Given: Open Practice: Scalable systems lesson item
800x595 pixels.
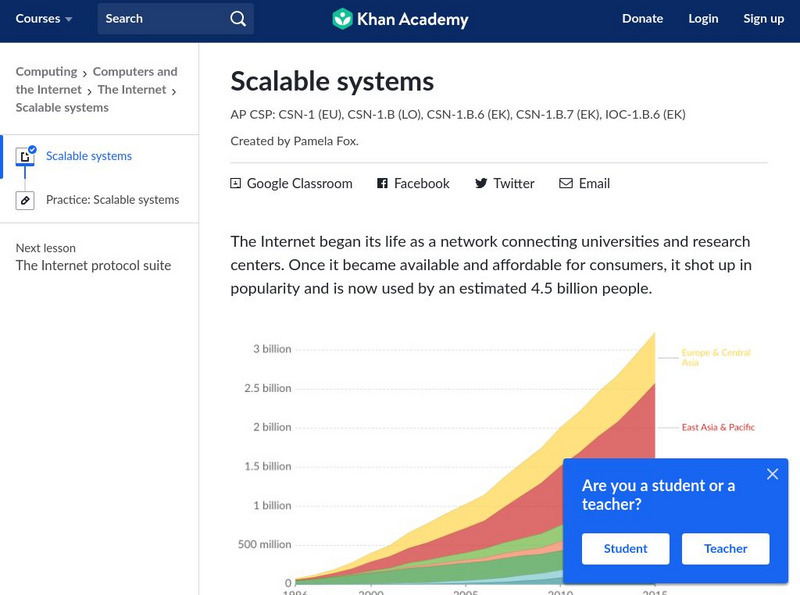Looking at the screenshot, I should 112,200.
